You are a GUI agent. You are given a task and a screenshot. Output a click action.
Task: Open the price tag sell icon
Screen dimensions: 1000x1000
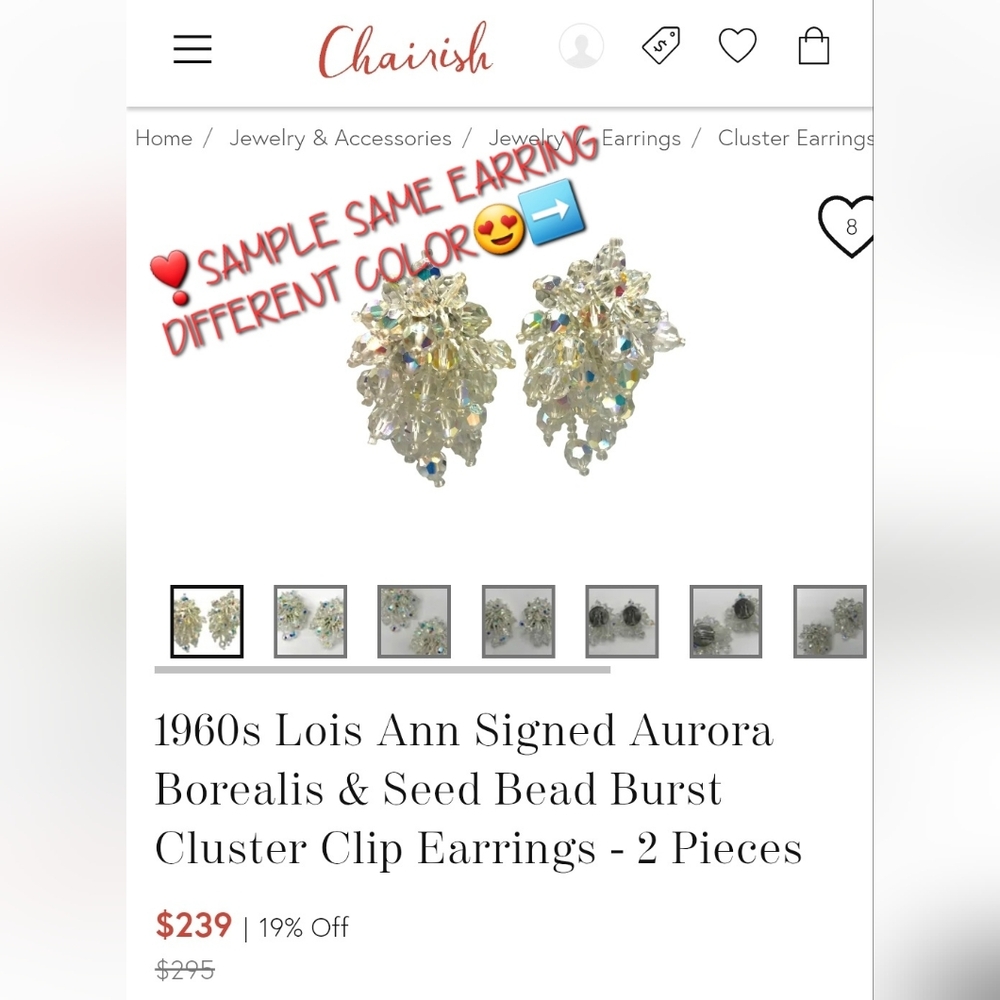[x=661, y=45]
